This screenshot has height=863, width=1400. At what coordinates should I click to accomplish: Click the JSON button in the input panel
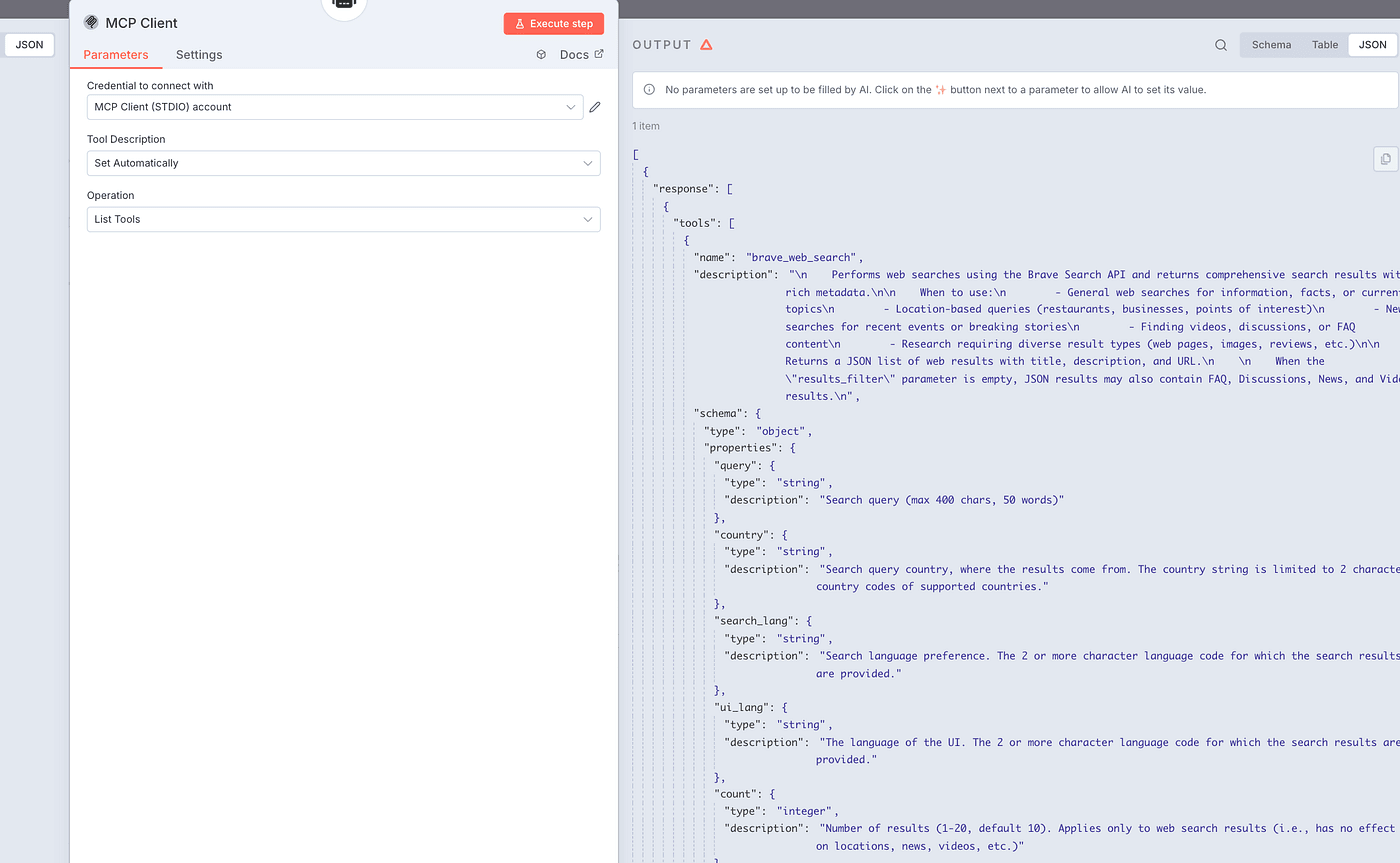(x=29, y=45)
